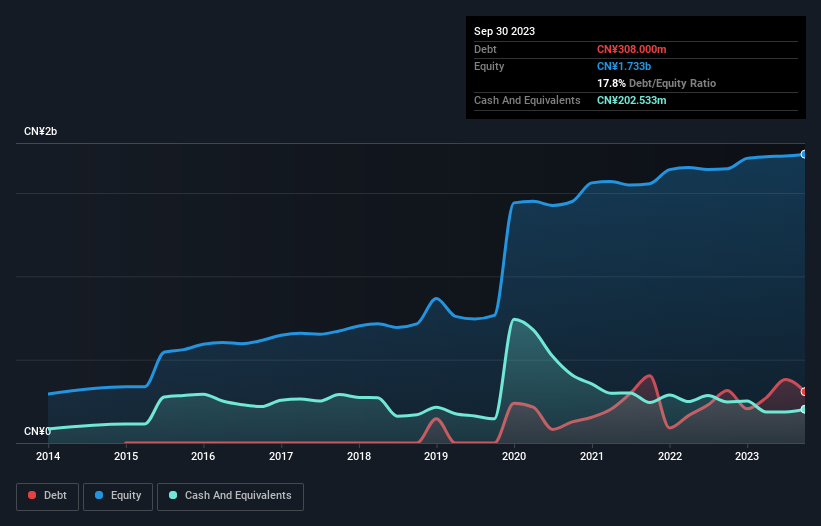Toggle Cash And Equivalents legend button

click(230, 496)
